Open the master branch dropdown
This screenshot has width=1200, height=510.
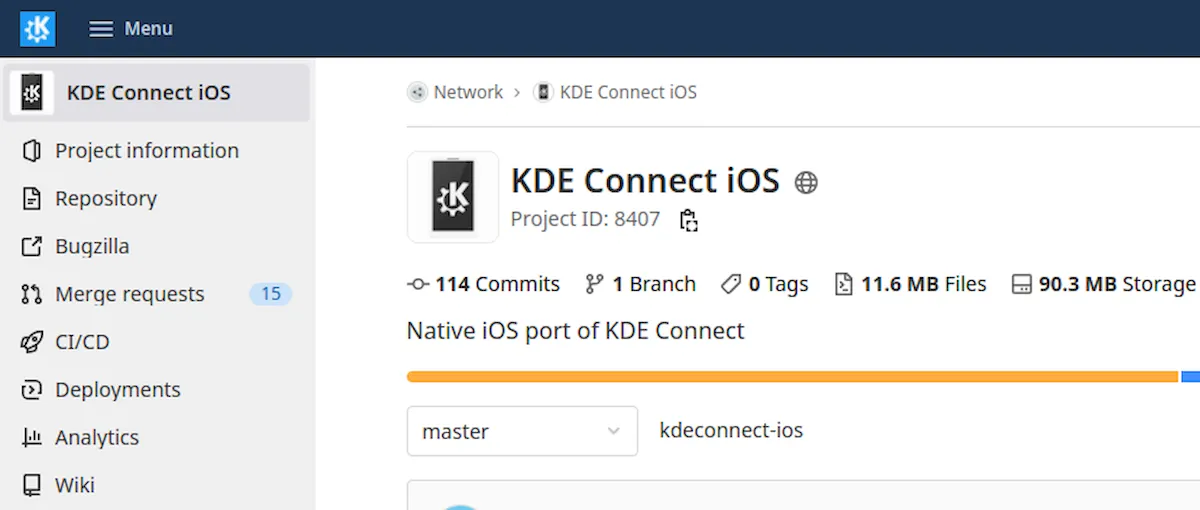[x=522, y=431]
